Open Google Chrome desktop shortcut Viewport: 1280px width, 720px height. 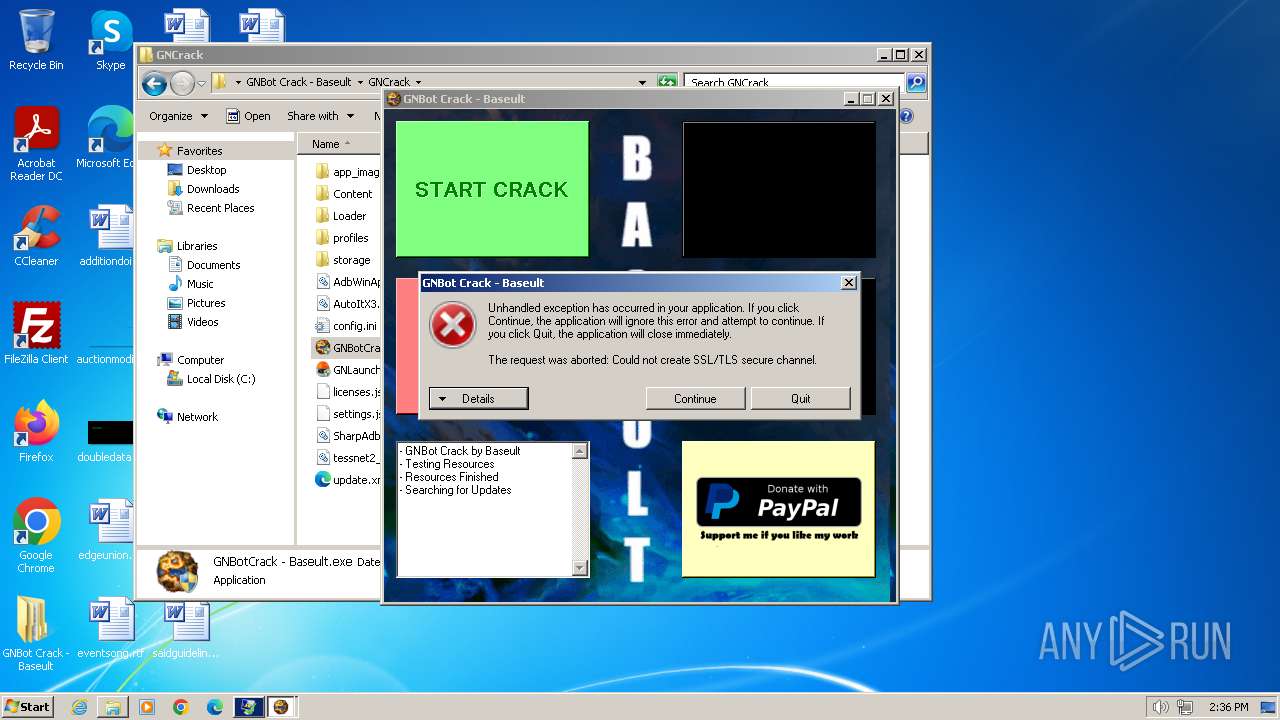(36, 536)
